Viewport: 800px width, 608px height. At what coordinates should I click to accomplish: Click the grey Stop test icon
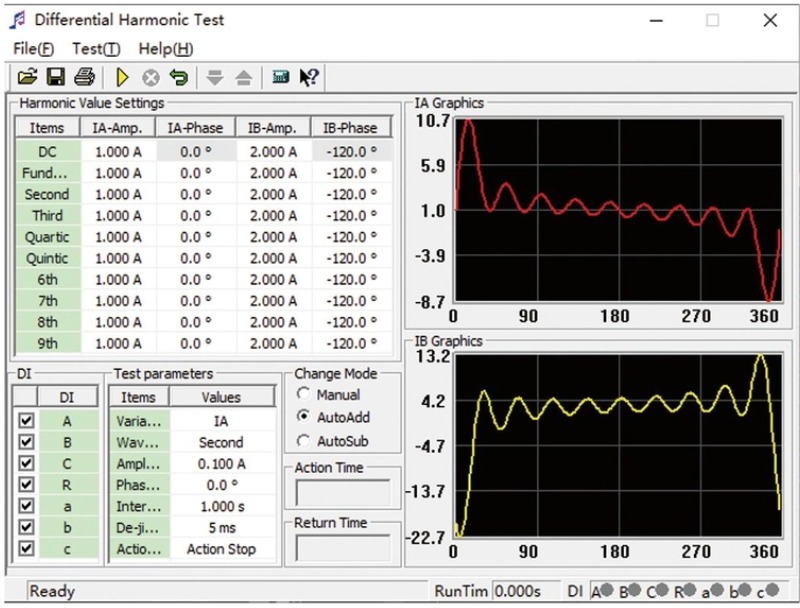(x=151, y=77)
